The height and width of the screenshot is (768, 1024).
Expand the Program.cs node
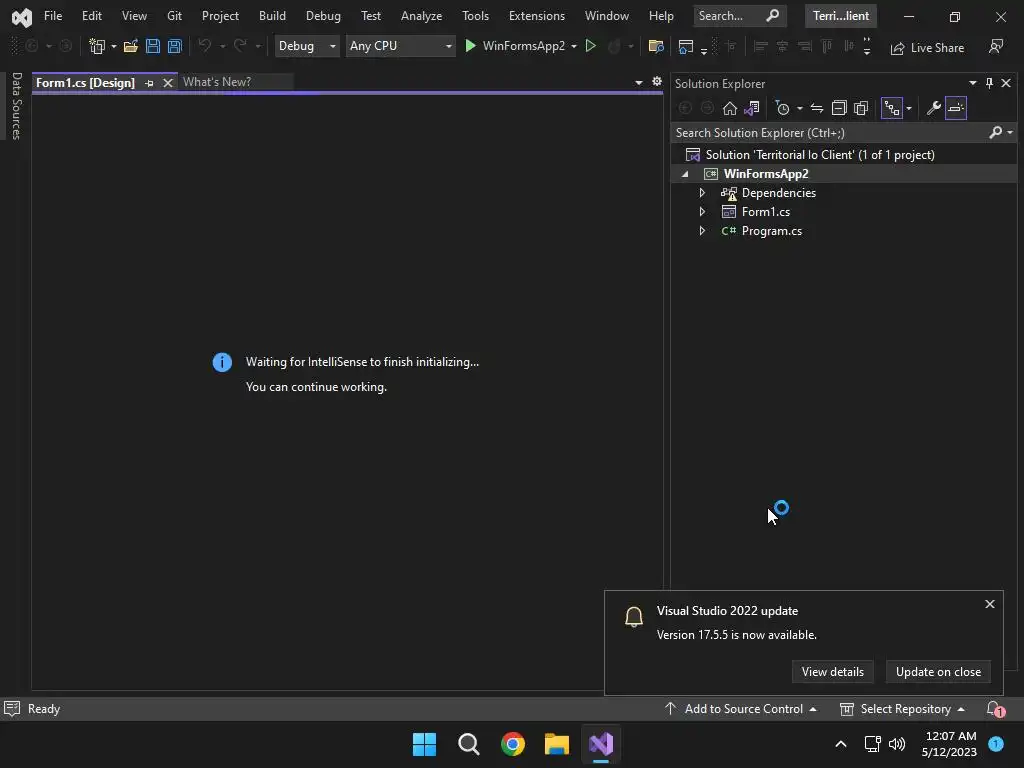[x=702, y=231]
